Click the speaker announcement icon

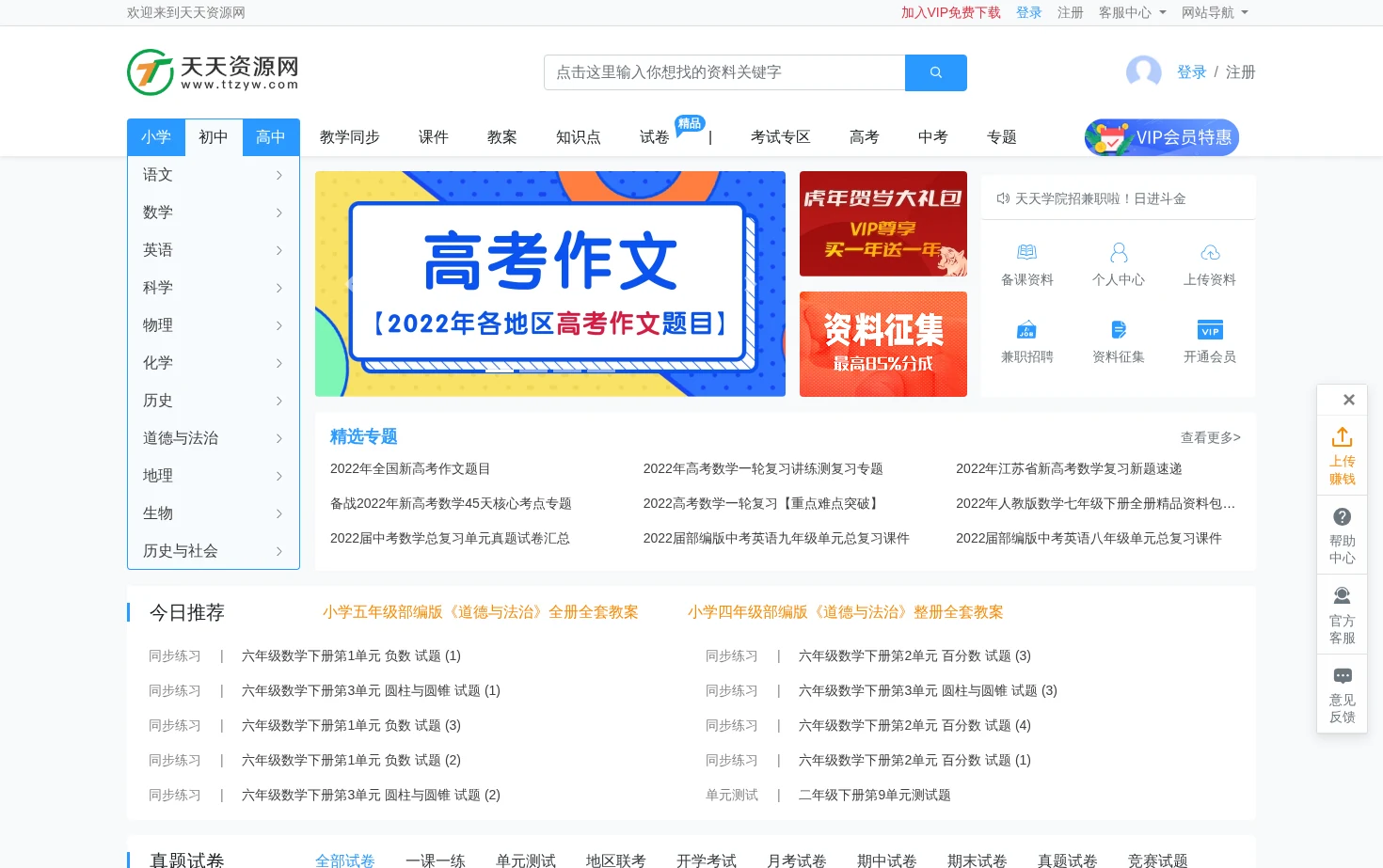click(1003, 198)
